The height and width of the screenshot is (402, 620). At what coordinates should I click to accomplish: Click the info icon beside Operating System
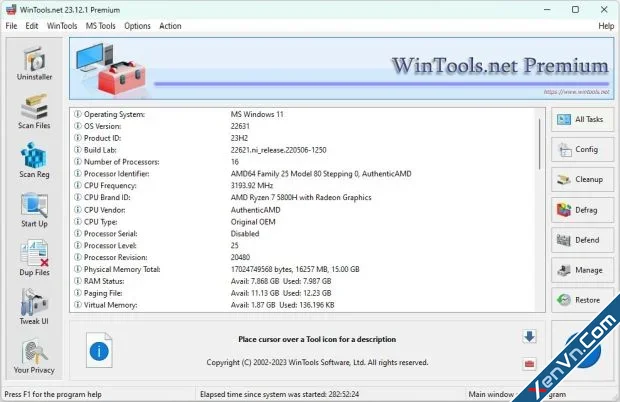coord(78,114)
